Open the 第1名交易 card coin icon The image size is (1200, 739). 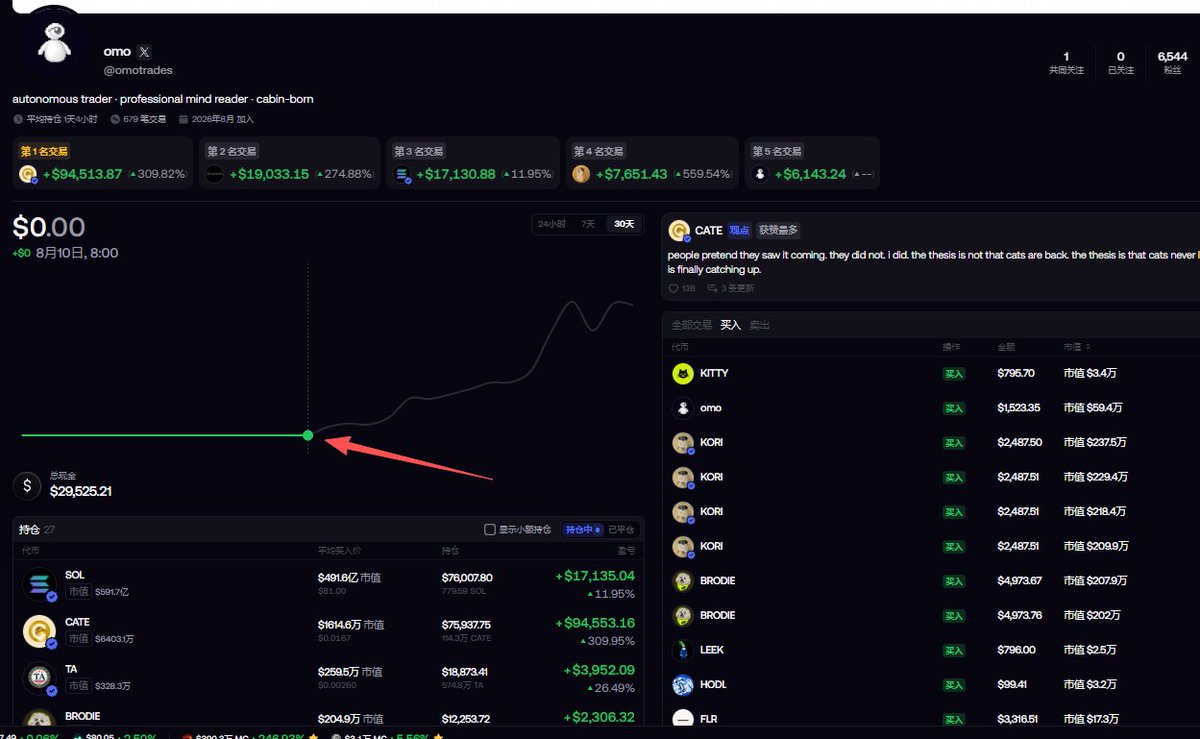[28, 174]
